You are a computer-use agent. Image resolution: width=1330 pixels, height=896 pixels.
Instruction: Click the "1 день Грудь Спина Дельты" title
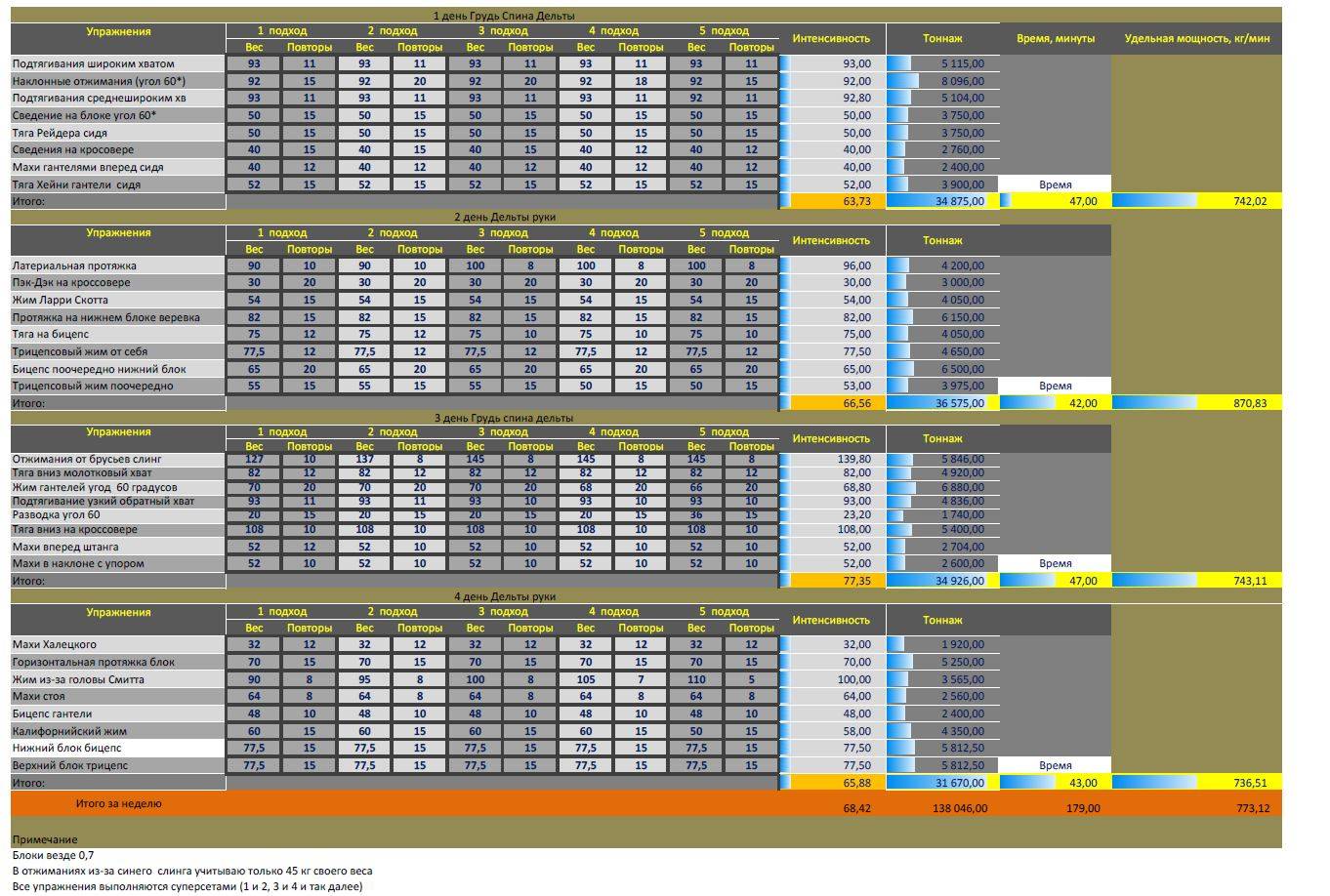tap(503, 16)
